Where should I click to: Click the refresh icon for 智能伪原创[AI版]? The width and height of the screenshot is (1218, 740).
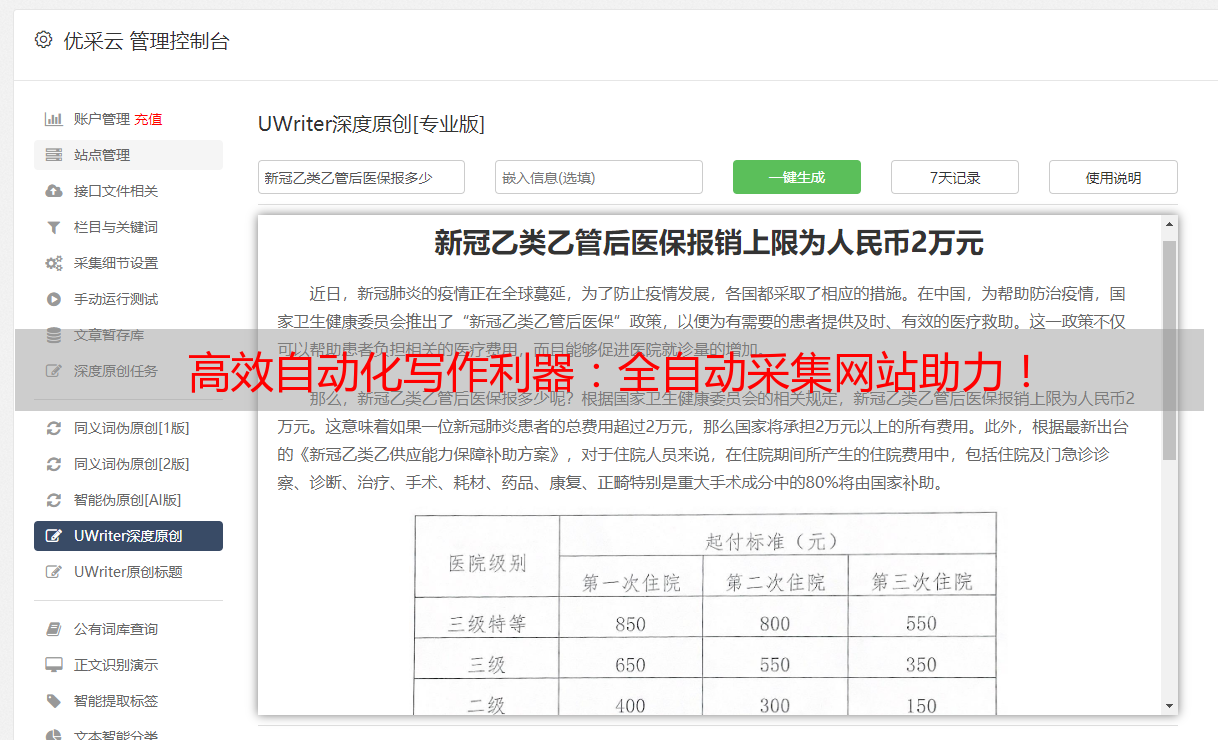coord(54,500)
